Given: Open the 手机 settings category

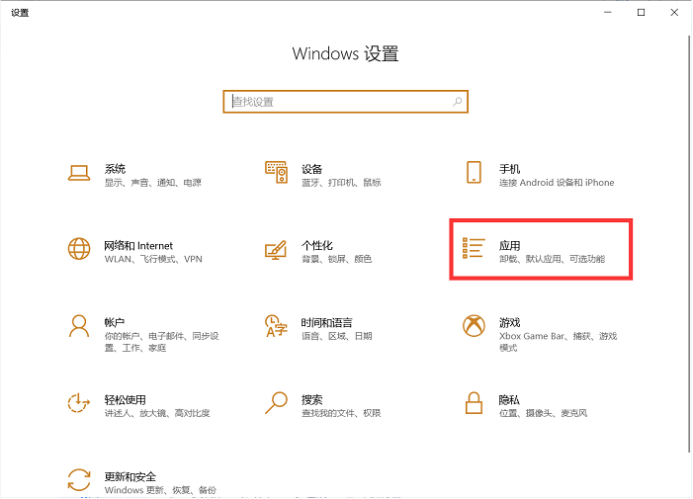Looking at the screenshot, I should click(x=540, y=175).
